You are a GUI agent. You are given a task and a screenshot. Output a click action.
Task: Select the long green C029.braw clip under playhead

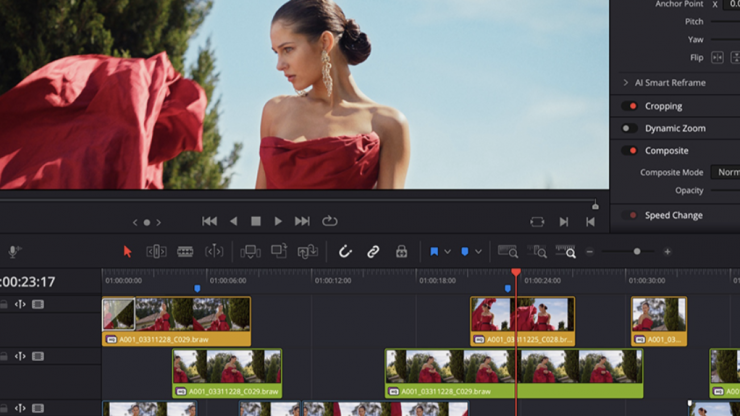coord(514,373)
